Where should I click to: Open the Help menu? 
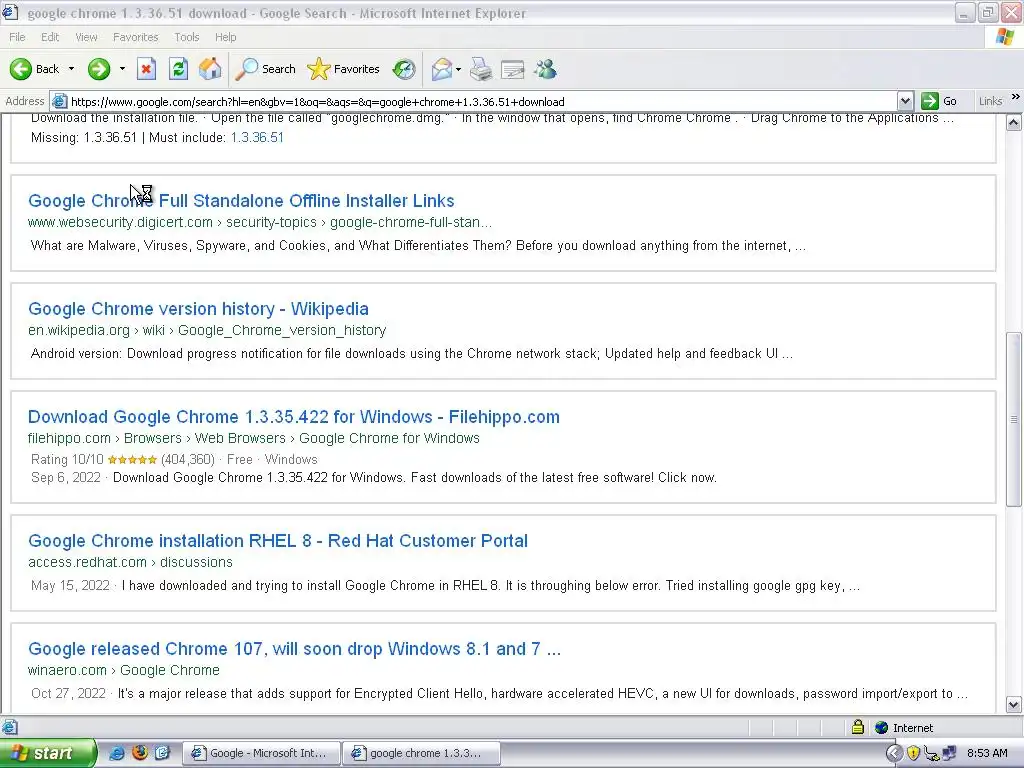click(x=225, y=37)
